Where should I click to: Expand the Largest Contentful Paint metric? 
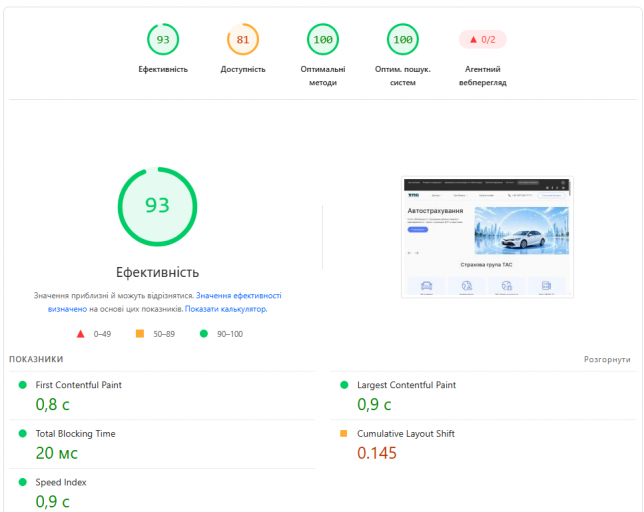point(484,396)
